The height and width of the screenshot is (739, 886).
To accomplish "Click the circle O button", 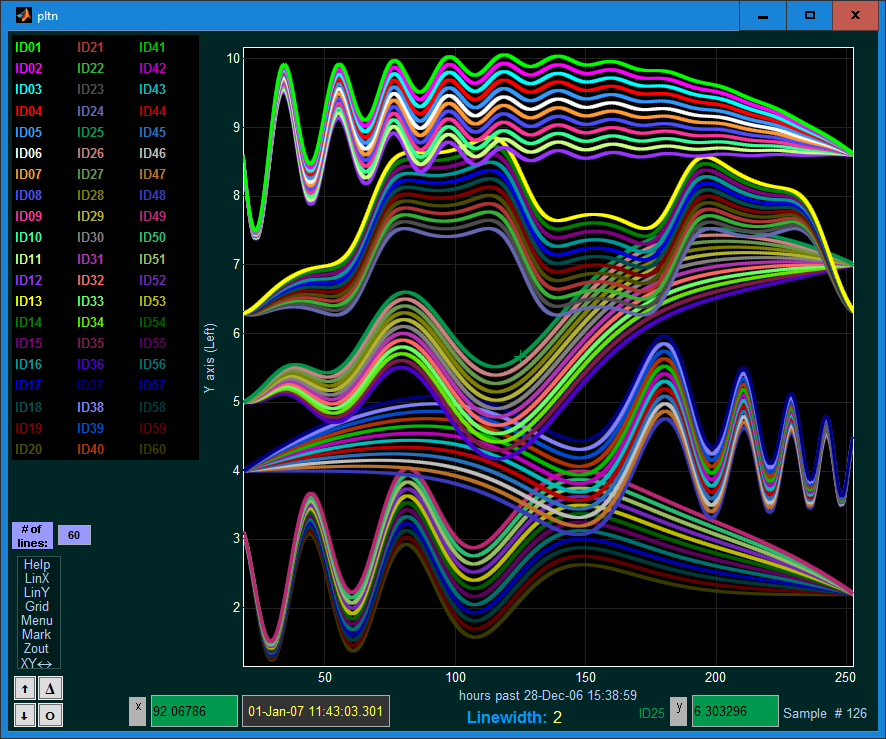I will coord(50,715).
